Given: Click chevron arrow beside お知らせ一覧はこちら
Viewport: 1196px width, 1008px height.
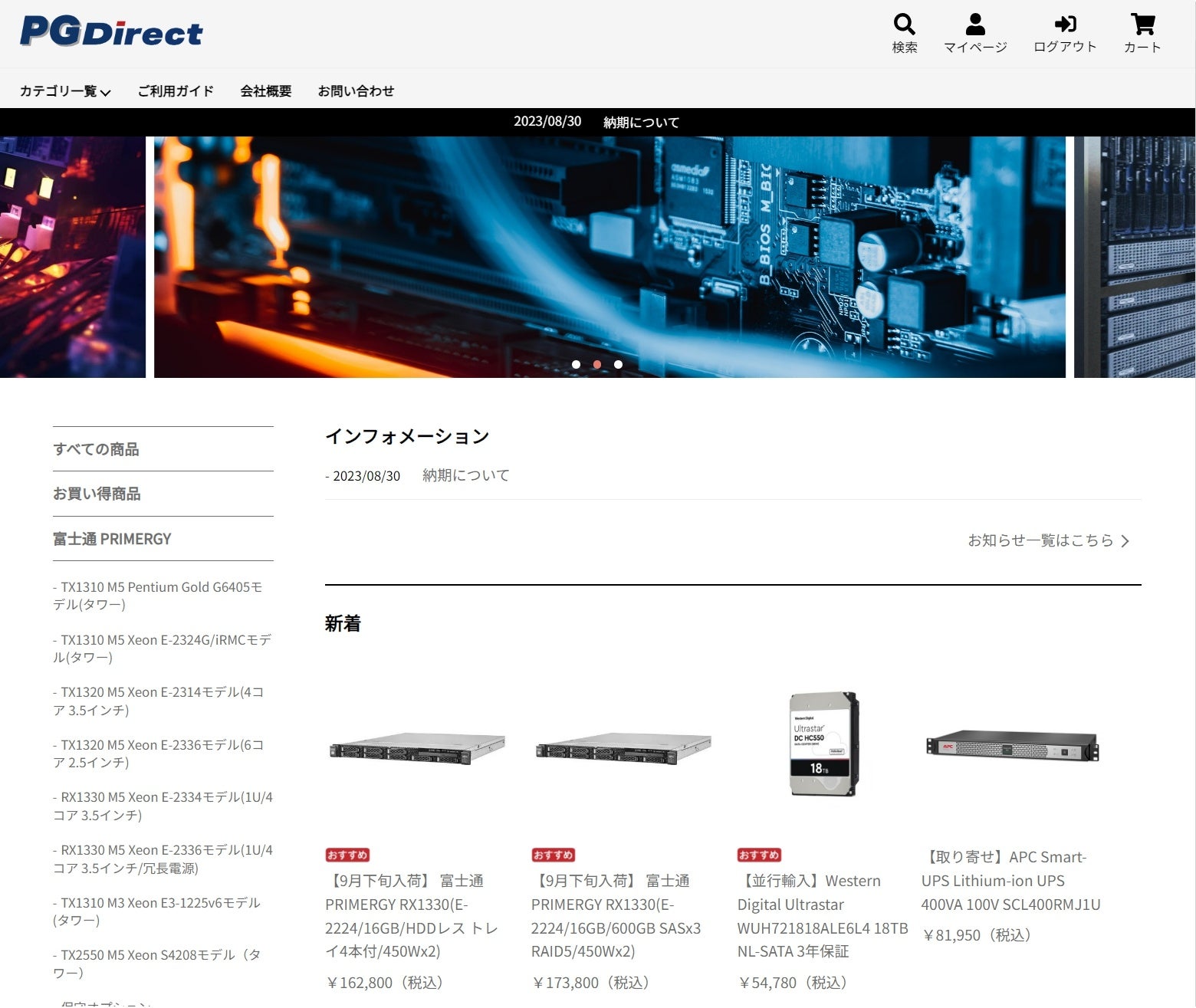Looking at the screenshot, I should (1125, 541).
